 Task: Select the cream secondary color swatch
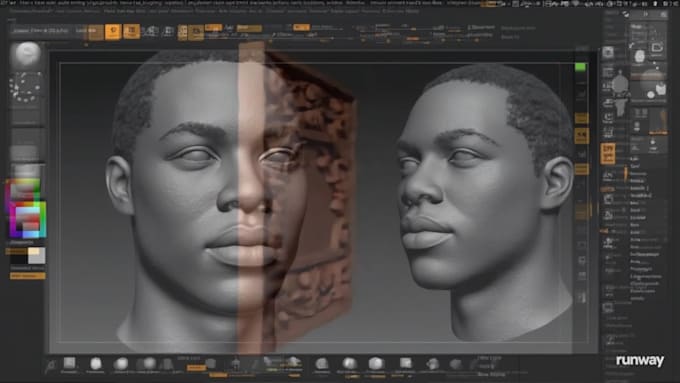[36, 255]
